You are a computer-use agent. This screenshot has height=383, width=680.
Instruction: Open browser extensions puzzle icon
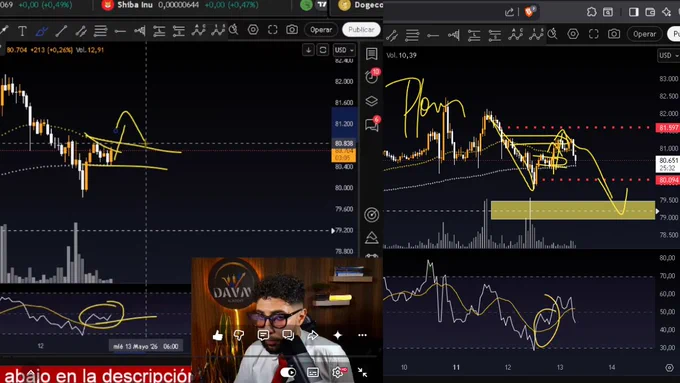tap(592, 12)
